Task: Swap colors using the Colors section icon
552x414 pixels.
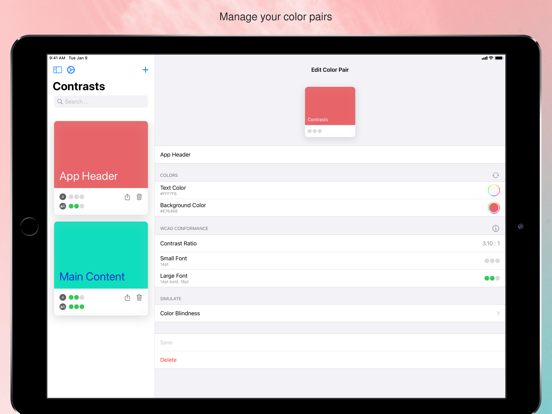Action: point(495,175)
